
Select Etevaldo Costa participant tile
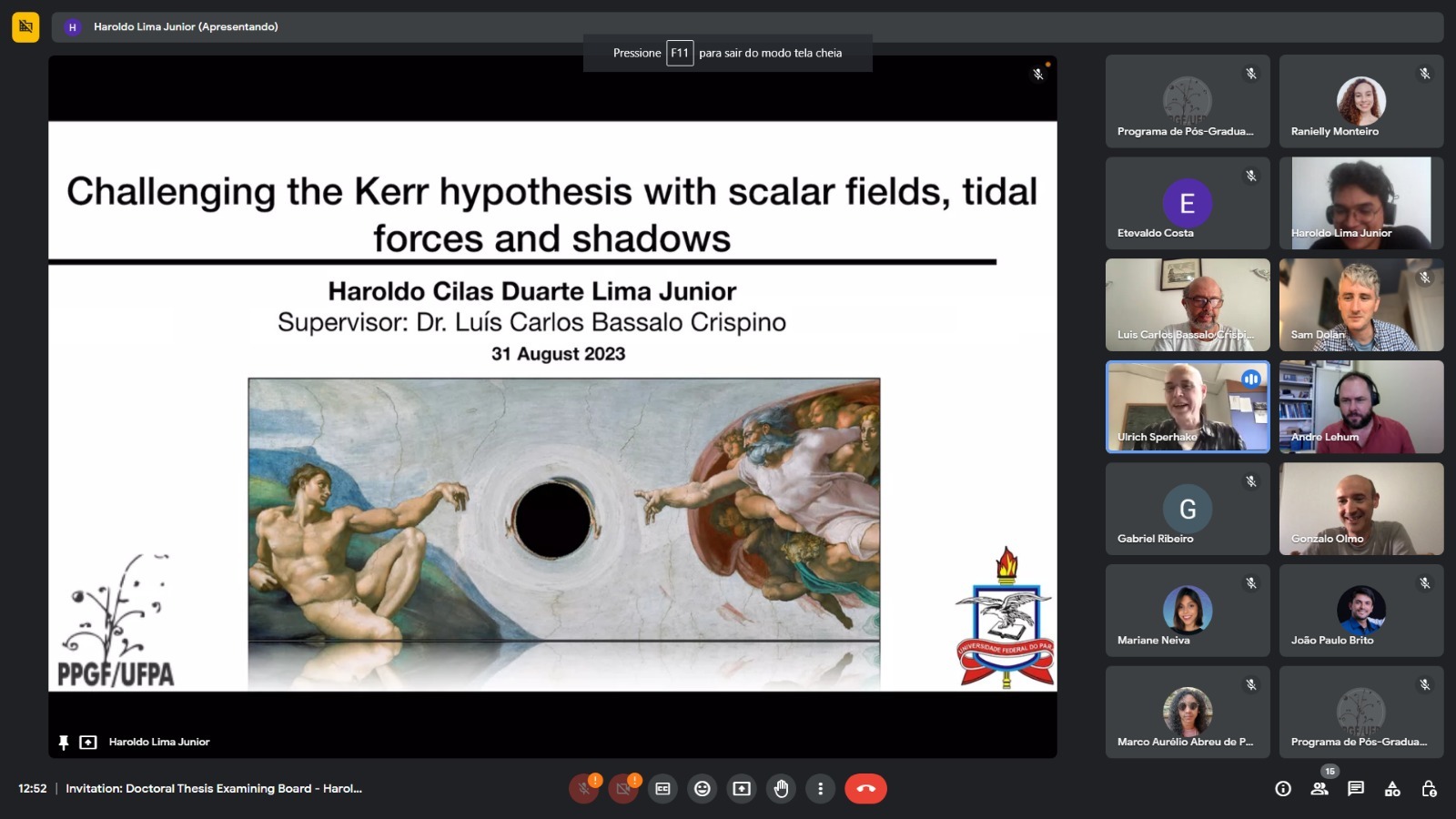1188,203
